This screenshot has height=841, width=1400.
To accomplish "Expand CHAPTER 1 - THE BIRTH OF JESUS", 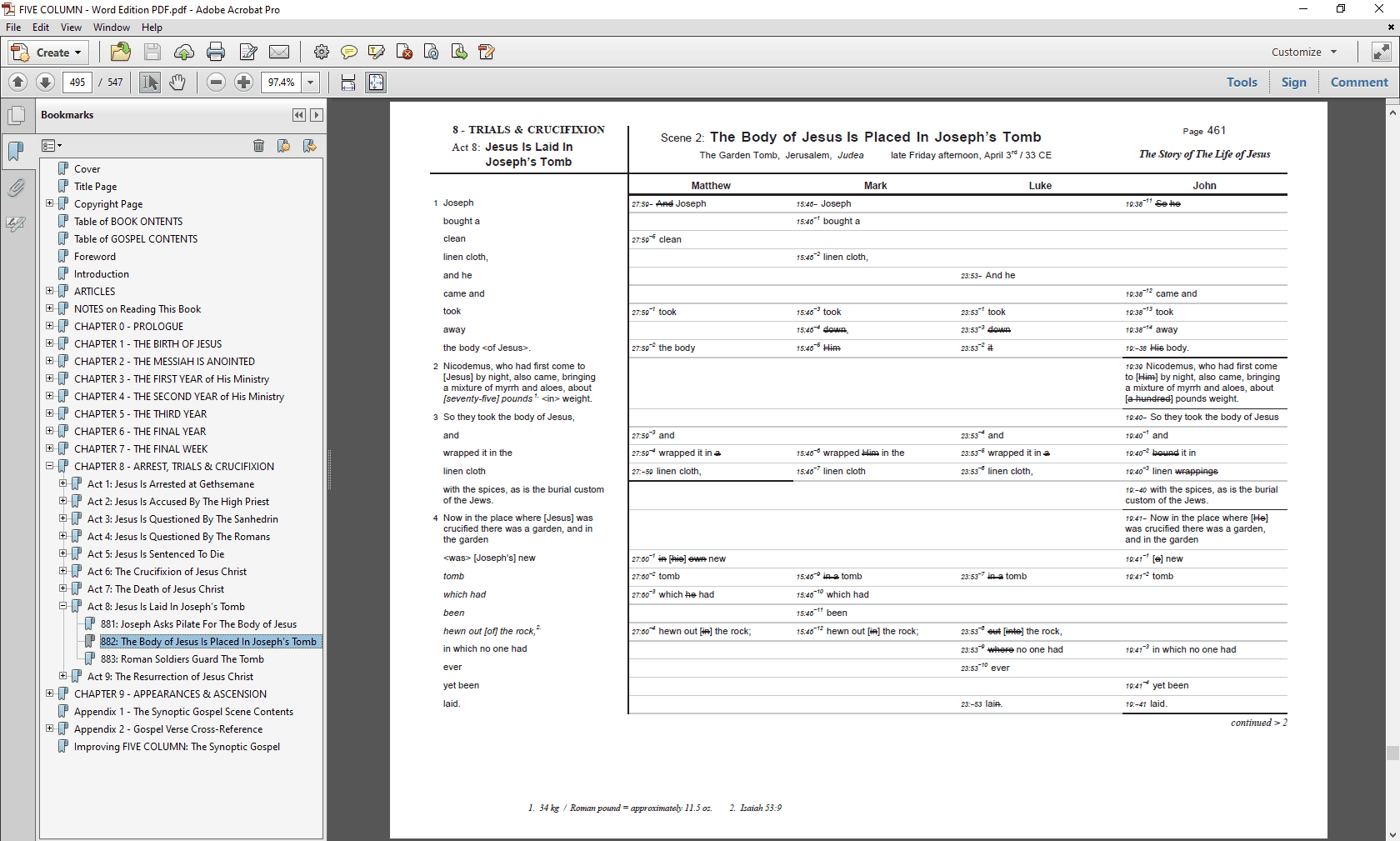I will coord(50,343).
